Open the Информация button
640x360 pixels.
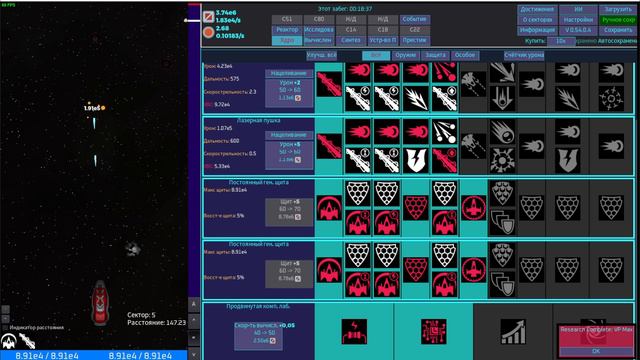[537, 30]
